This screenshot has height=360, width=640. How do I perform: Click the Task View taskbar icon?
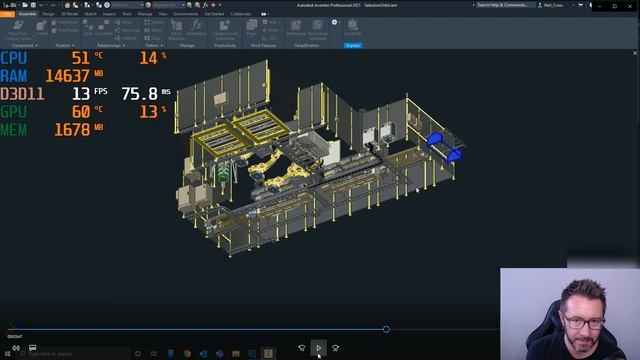point(153,353)
